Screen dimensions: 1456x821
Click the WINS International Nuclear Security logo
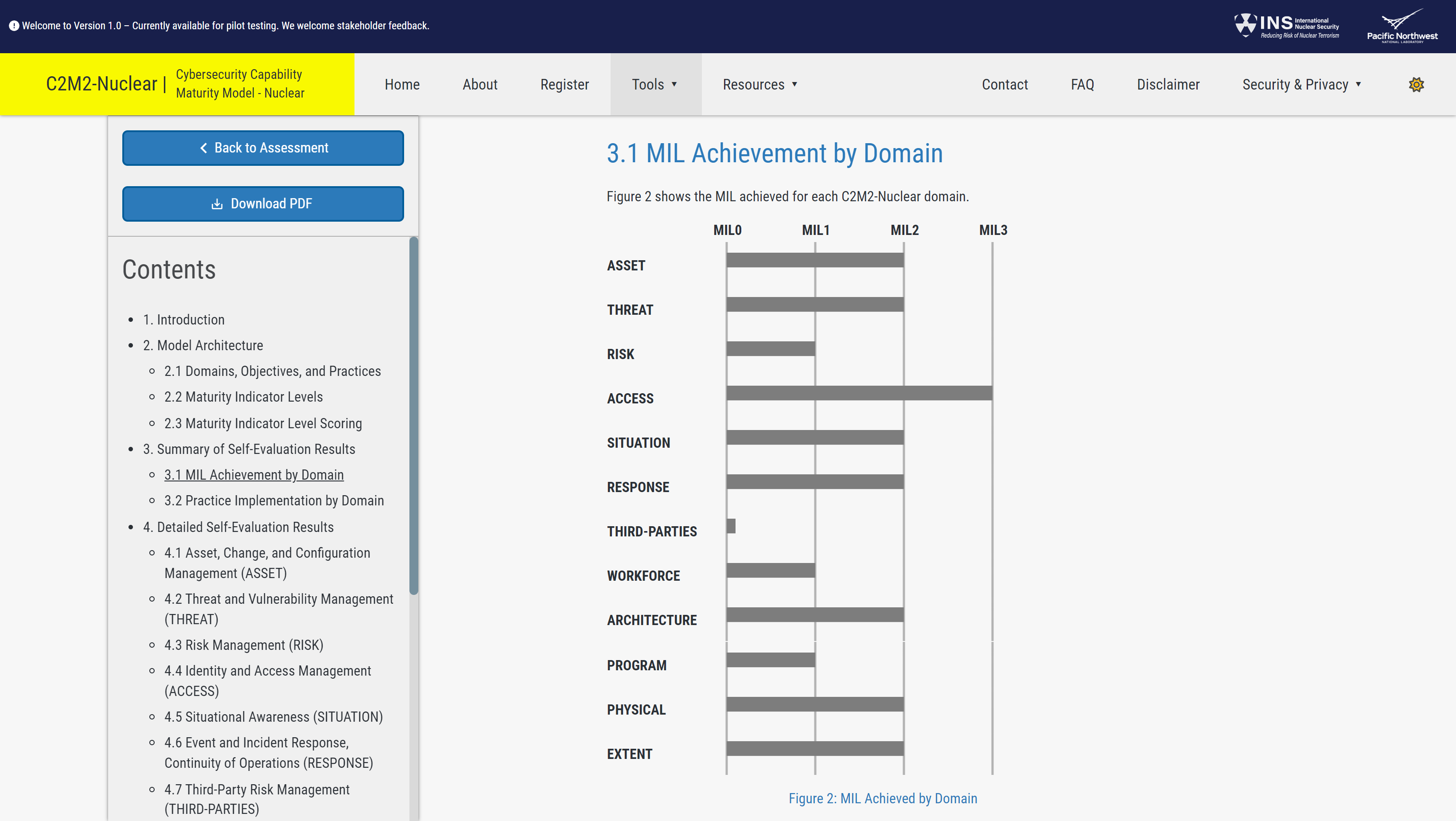(1286, 26)
